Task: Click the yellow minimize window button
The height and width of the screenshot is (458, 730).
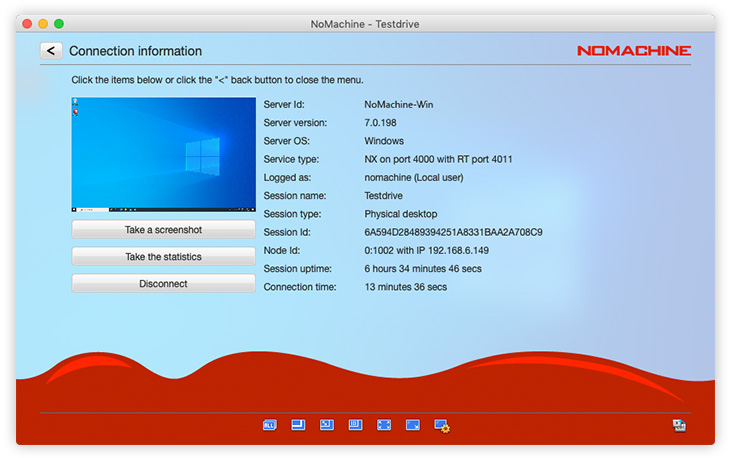Action: [x=43, y=23]
